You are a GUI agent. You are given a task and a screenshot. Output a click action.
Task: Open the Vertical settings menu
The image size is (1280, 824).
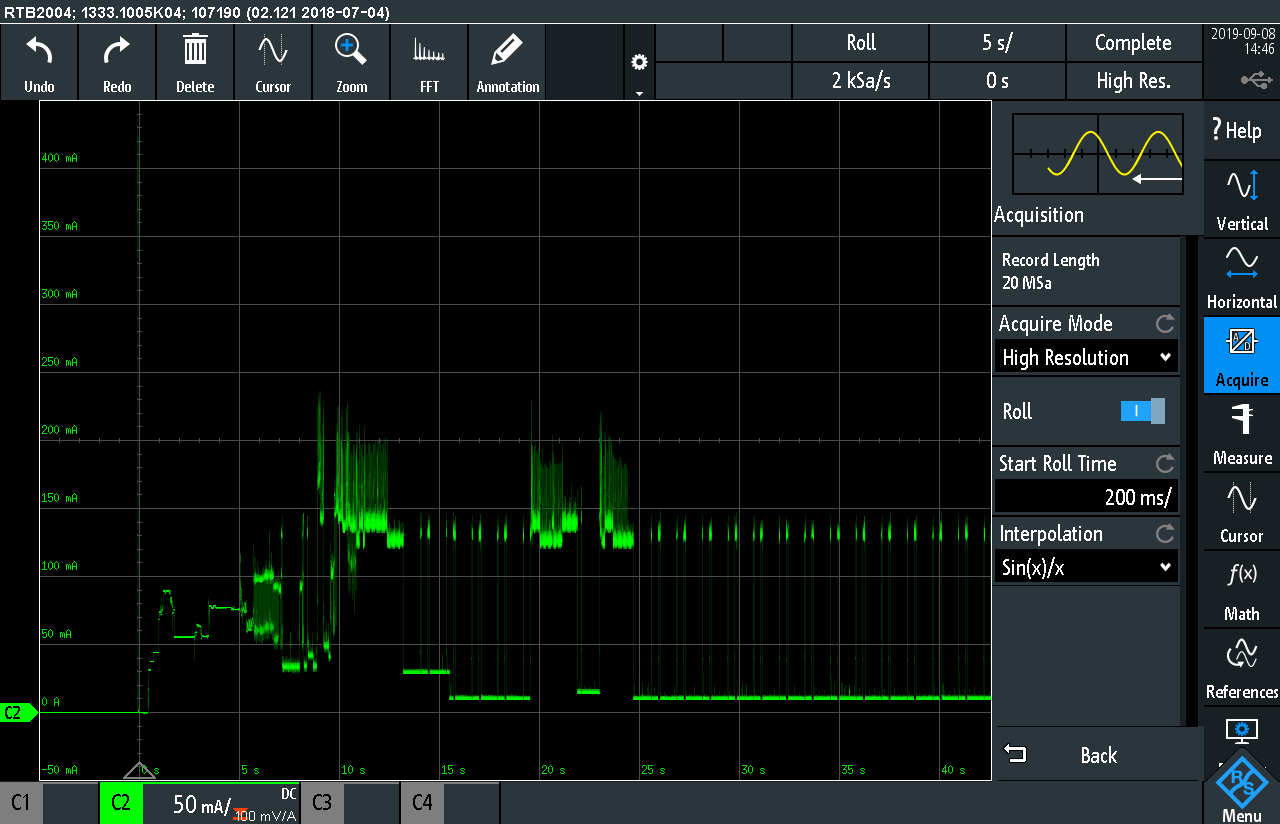coord(1241,200)
